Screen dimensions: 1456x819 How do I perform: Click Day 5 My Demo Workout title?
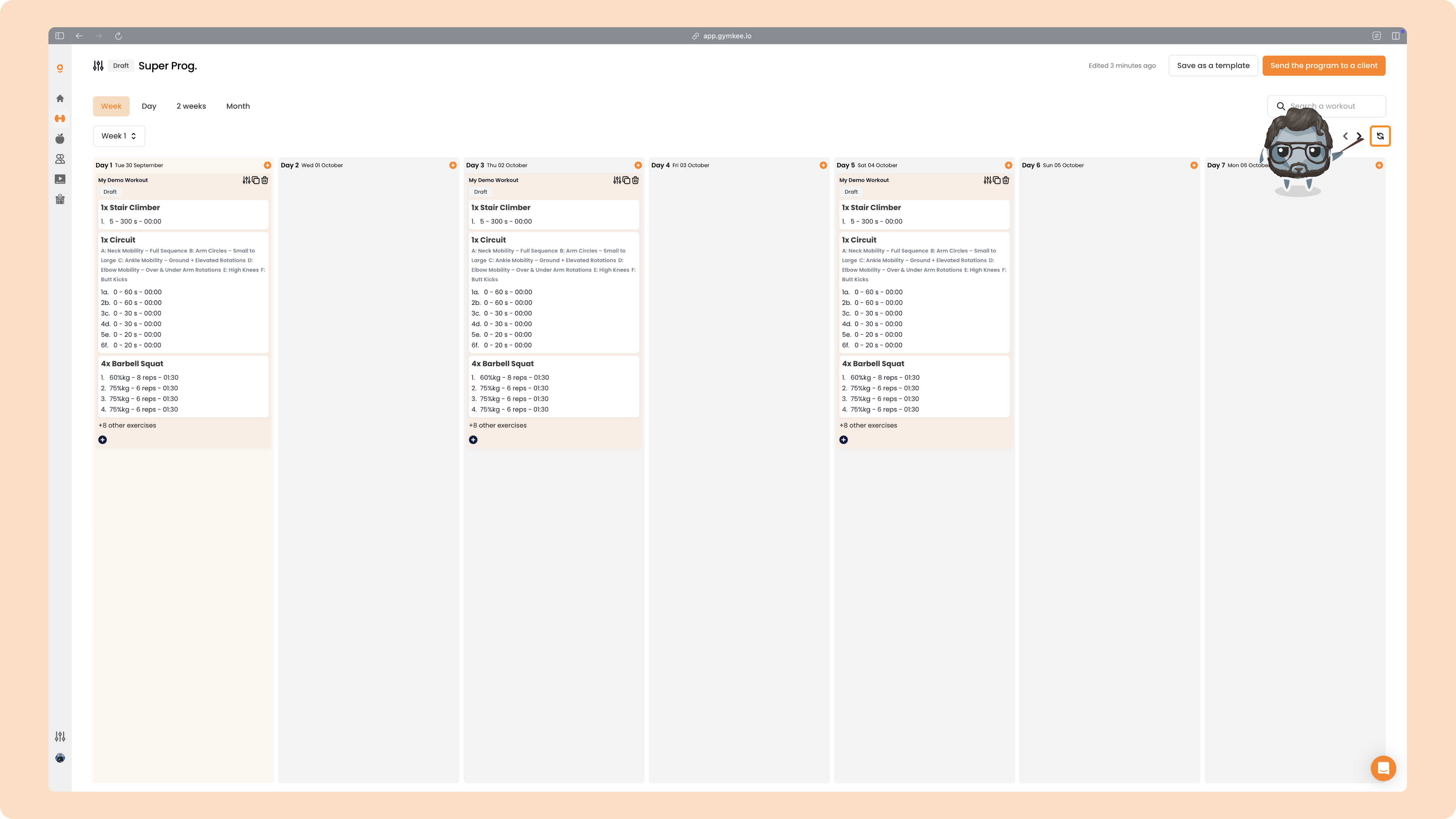tap(864, 180)
